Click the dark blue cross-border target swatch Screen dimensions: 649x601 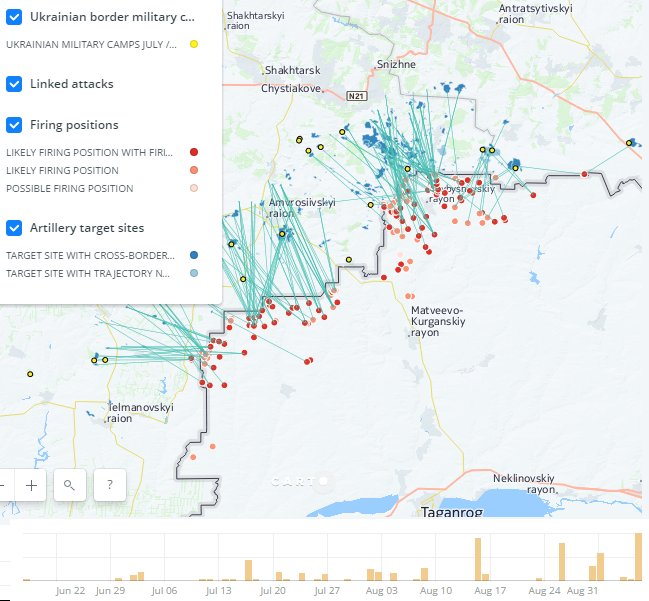[x=193, y=255]
